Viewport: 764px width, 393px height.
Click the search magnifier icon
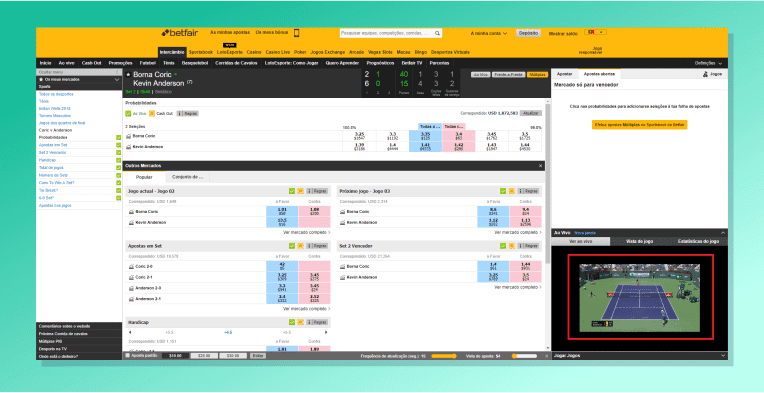pyautogui.click(x=438, y=33)
